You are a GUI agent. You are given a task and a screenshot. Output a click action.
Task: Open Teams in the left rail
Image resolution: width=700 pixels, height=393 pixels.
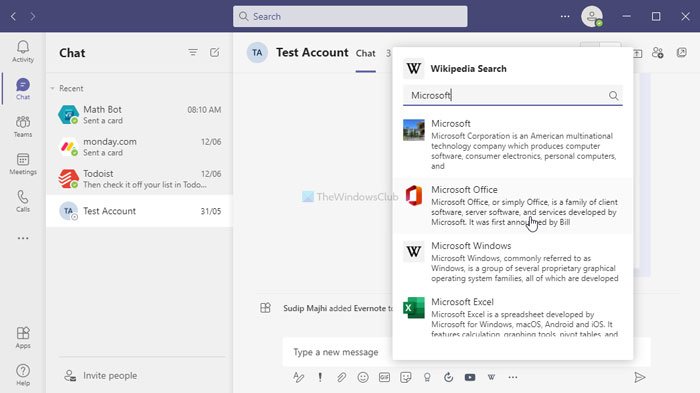(x=23, y=126)
